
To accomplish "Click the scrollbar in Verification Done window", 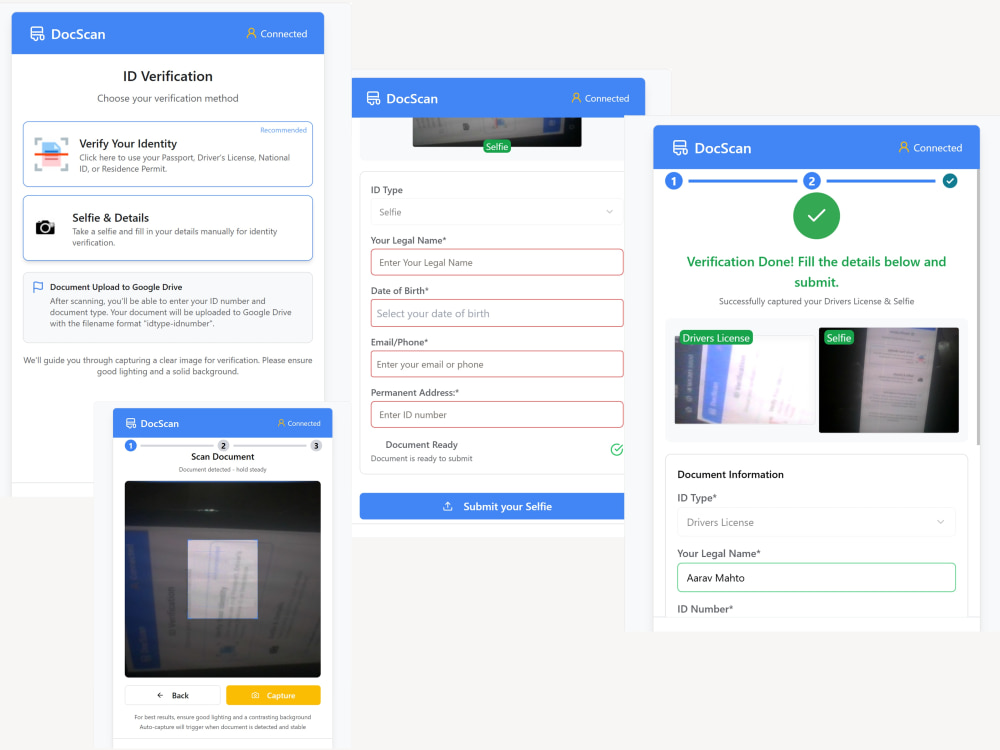I will coord(978,306).
